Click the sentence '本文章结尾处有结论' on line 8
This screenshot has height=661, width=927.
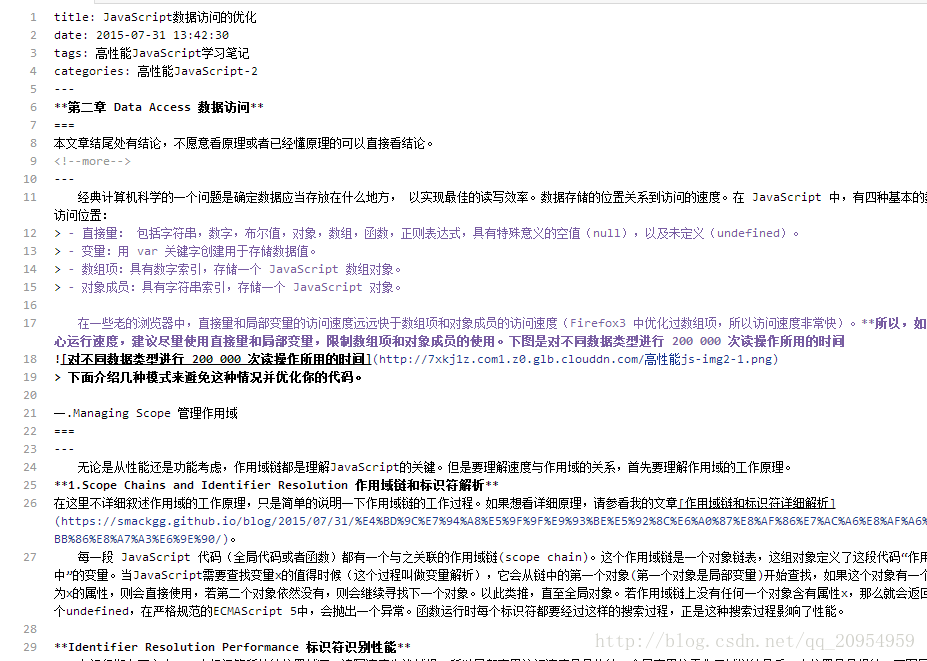pos(107,143)
